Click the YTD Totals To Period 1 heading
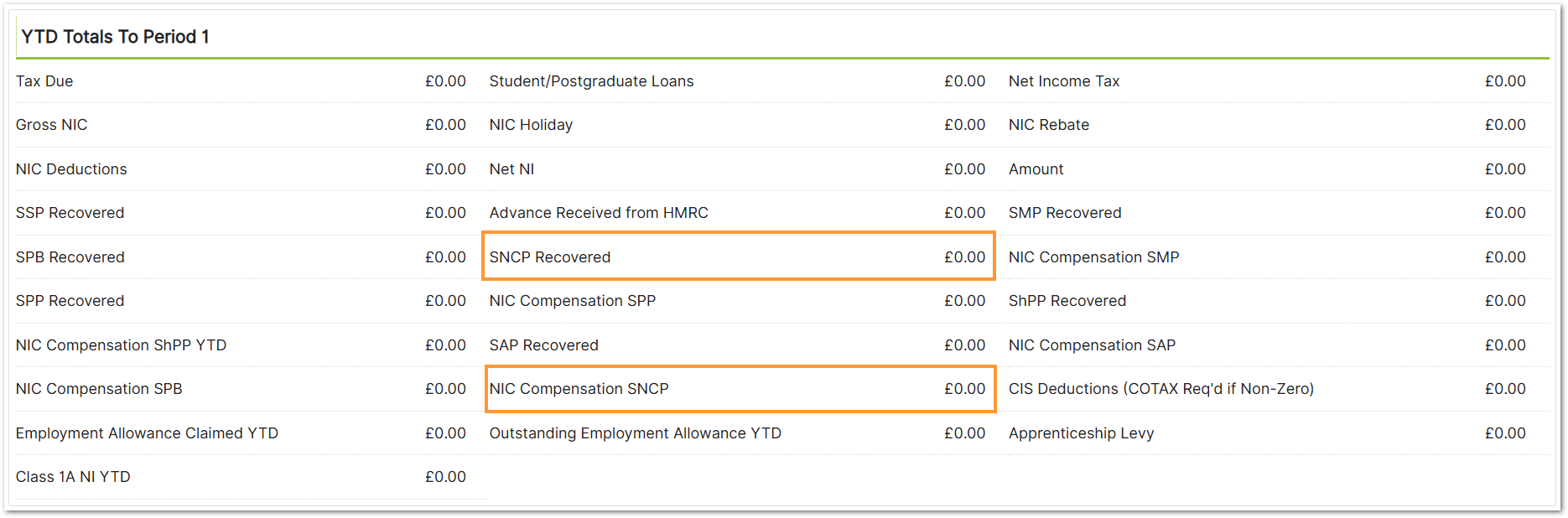1568x518 pixels. (116, 37)
